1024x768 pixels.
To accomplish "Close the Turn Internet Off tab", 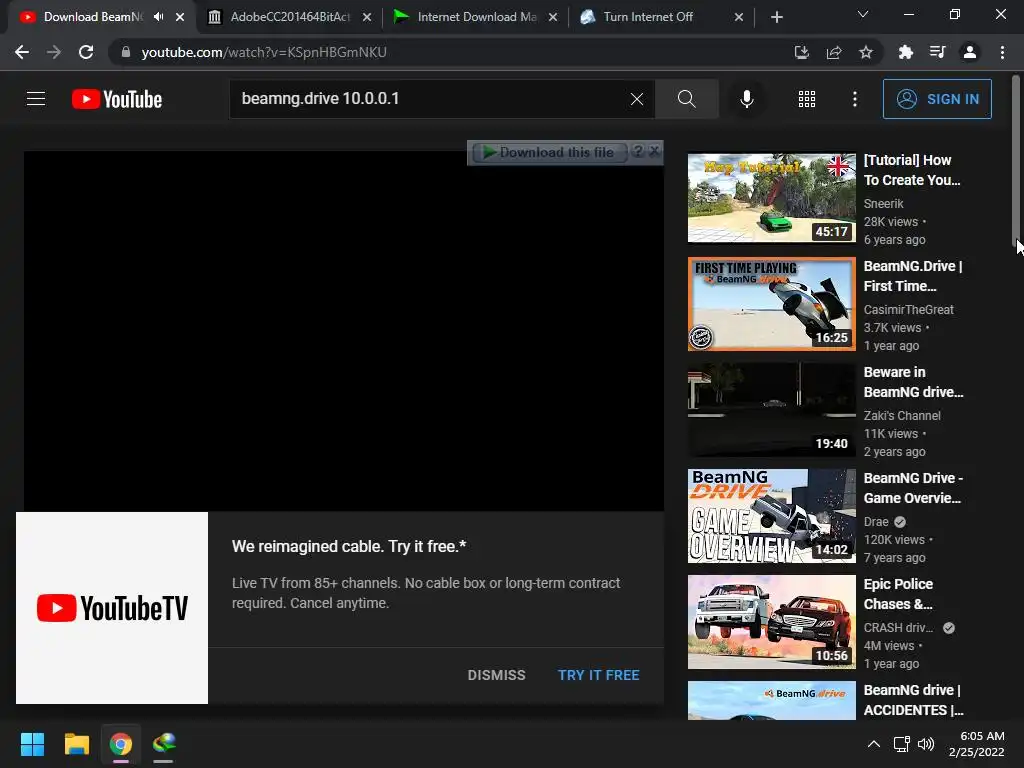I will [x=739, y=17].
